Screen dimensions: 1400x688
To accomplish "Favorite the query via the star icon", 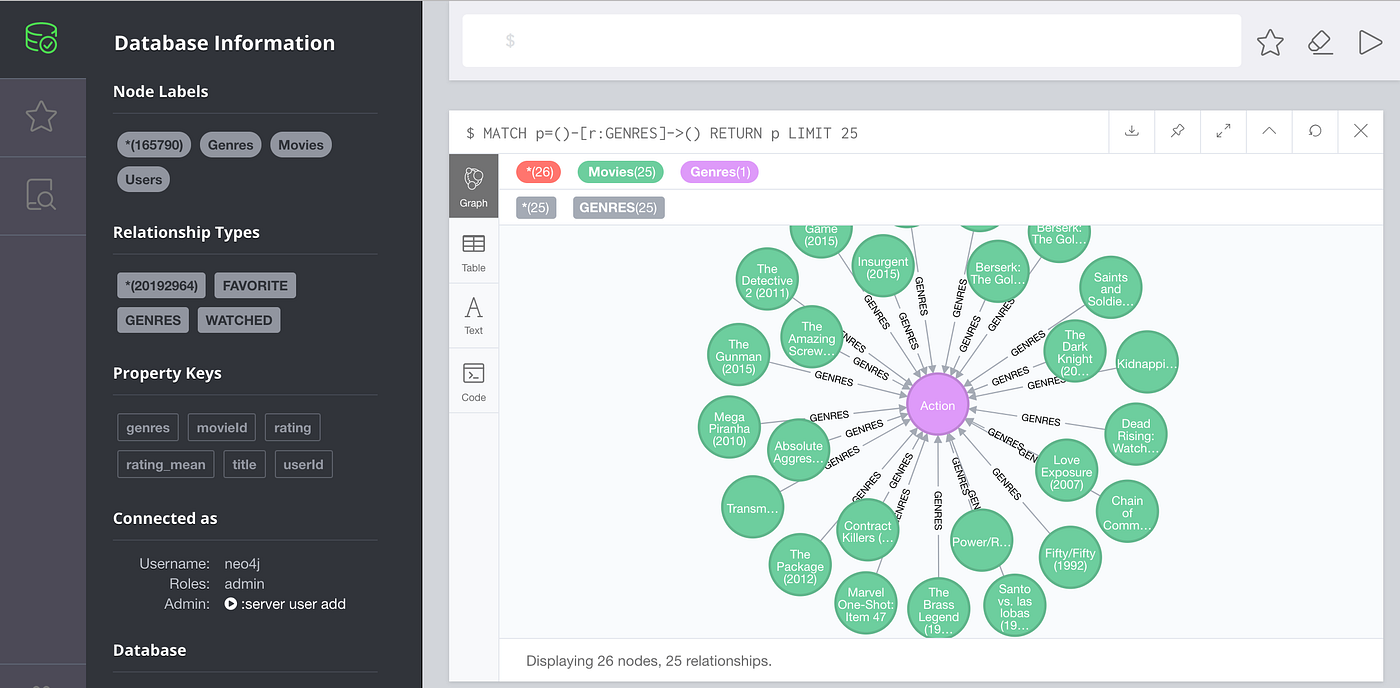I will [x=1270, y=42].
